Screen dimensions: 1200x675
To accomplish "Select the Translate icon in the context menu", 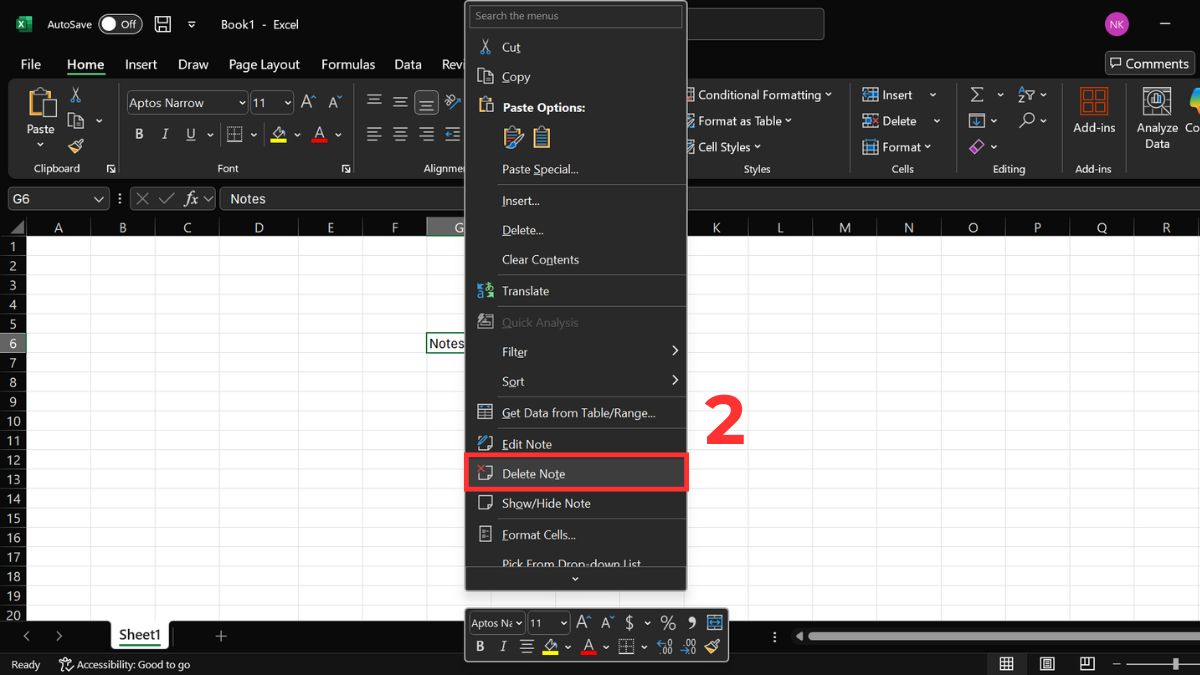I will (484, 290).
